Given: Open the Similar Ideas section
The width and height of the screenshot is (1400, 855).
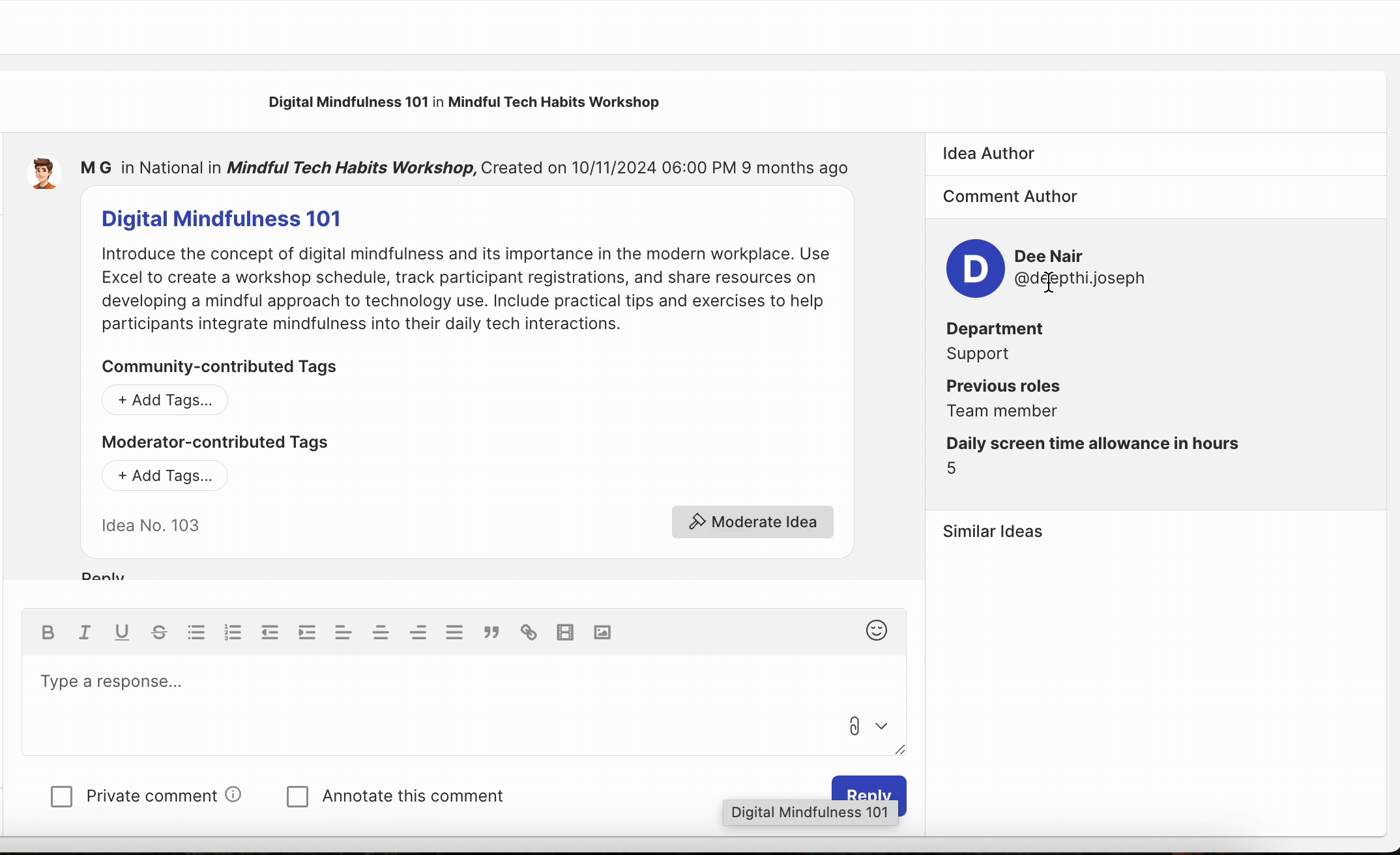Looking at the screenshot, I should 992,532.
